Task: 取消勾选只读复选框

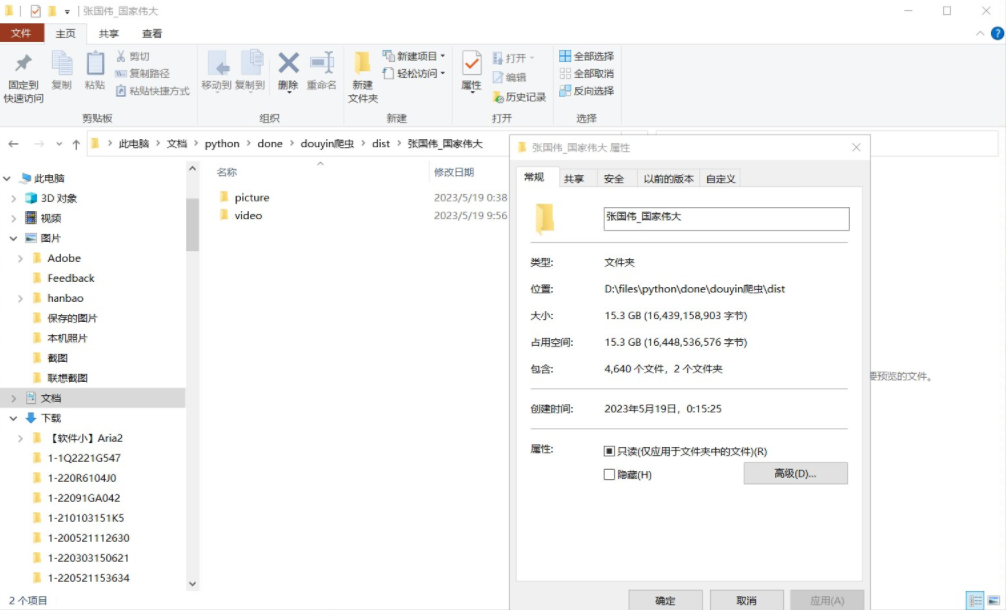Action: point(609,451)
